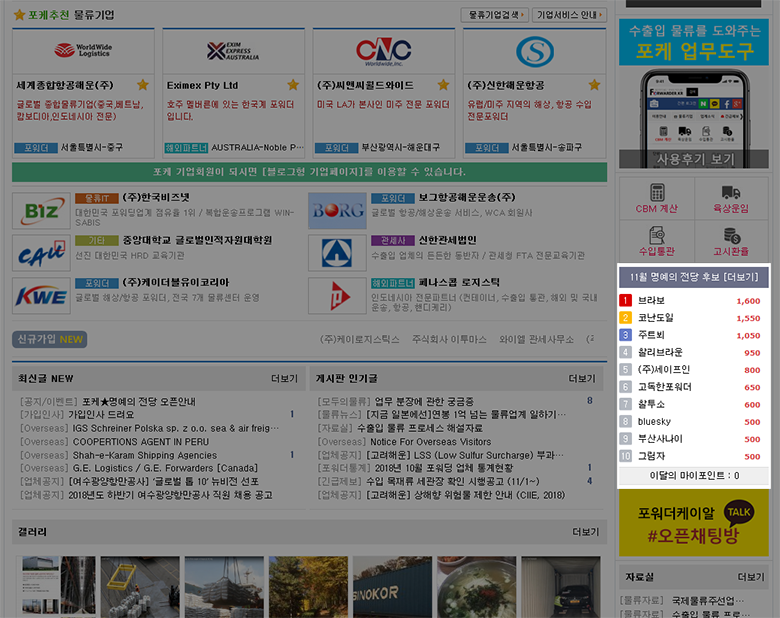Click the 신한관세법인 blue logo
This screenshot has height=618, width=780.
tap(337, 253)
